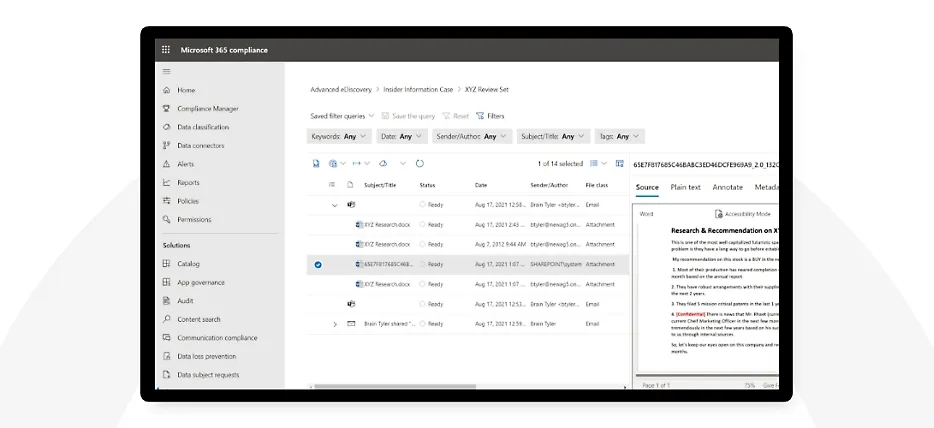934x428 pixels.
Task: Click the Data classification icon
Action: tap(166, 127)
